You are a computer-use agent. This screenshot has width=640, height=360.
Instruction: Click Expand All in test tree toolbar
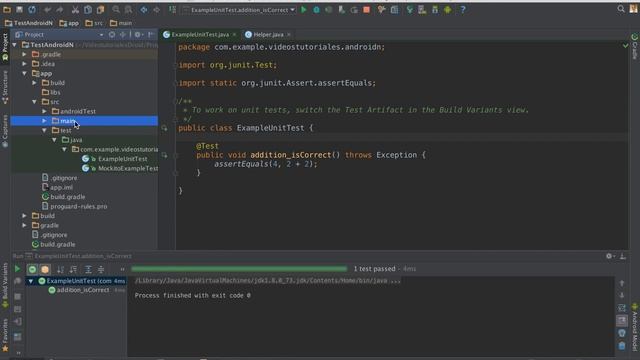[88, 269]
